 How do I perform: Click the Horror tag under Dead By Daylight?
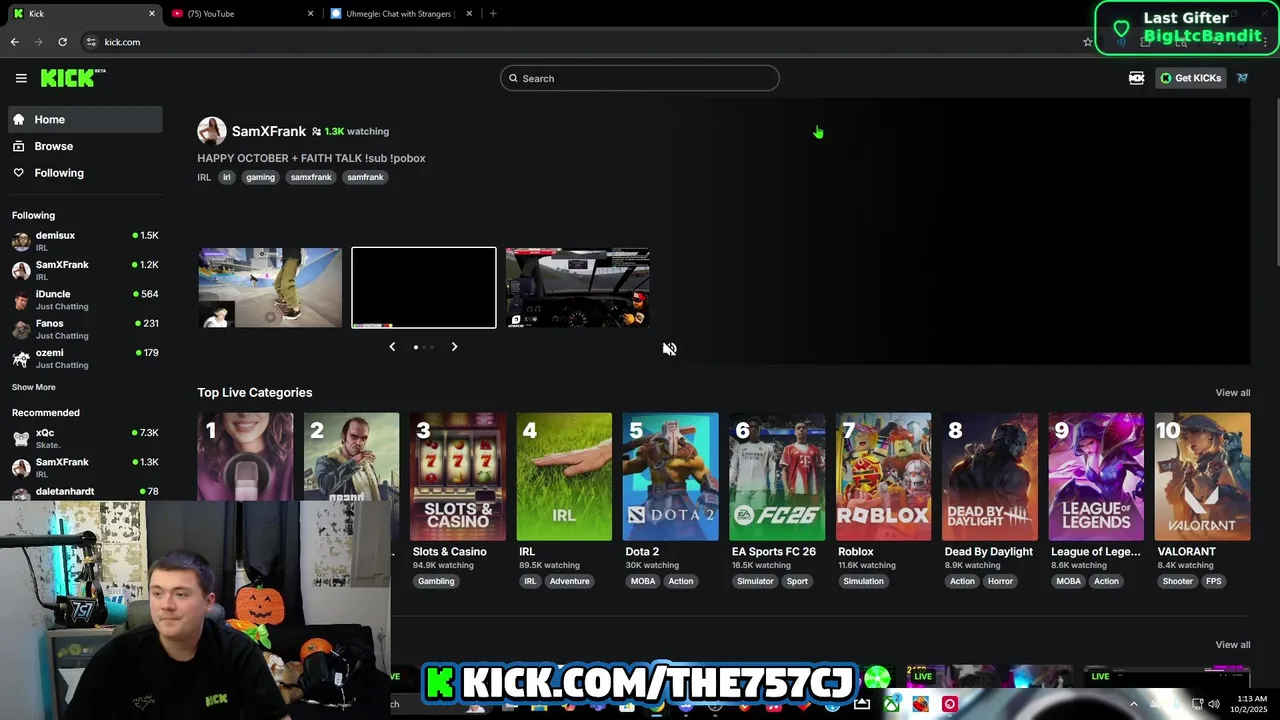click(x=1000, y=581)
